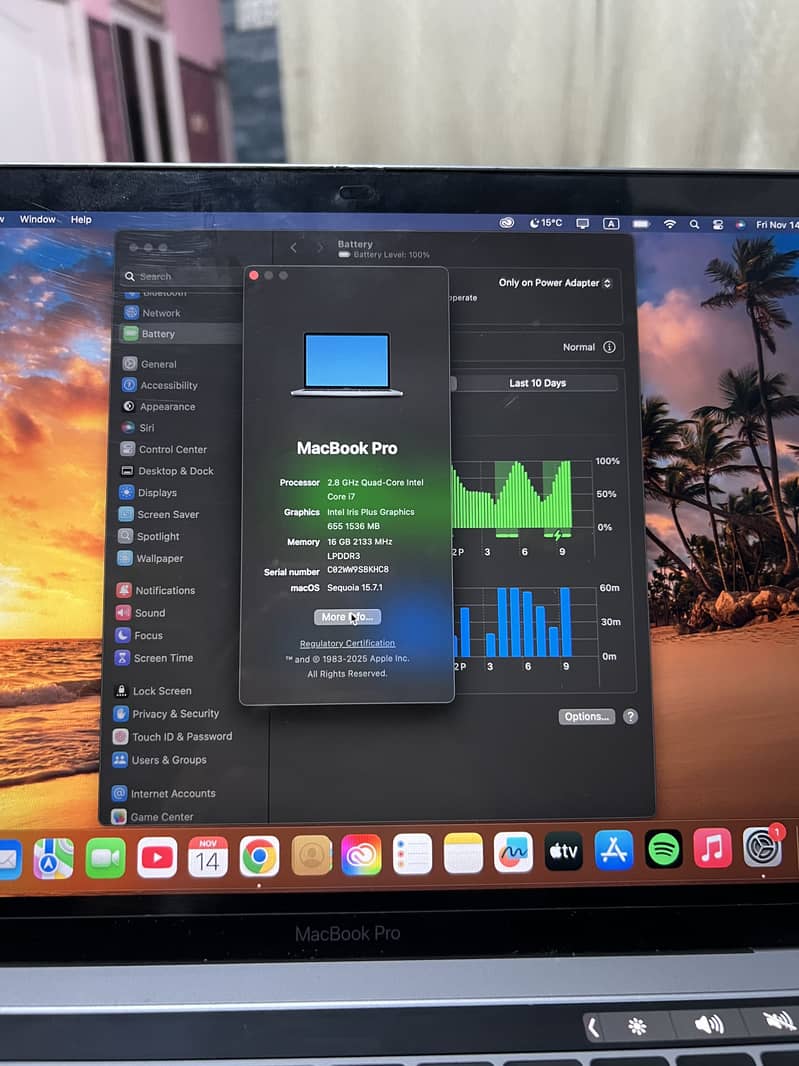Open Control Center in menu bar
This screenshot has width=799, height=1066.
click(x=717, y=224)
